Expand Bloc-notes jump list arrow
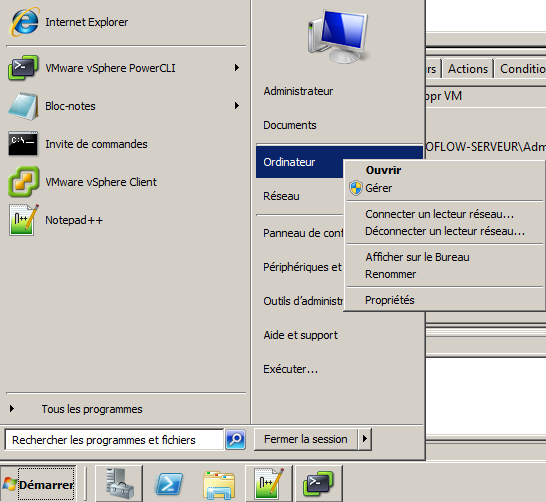546x502 pixels. (237, 105)
